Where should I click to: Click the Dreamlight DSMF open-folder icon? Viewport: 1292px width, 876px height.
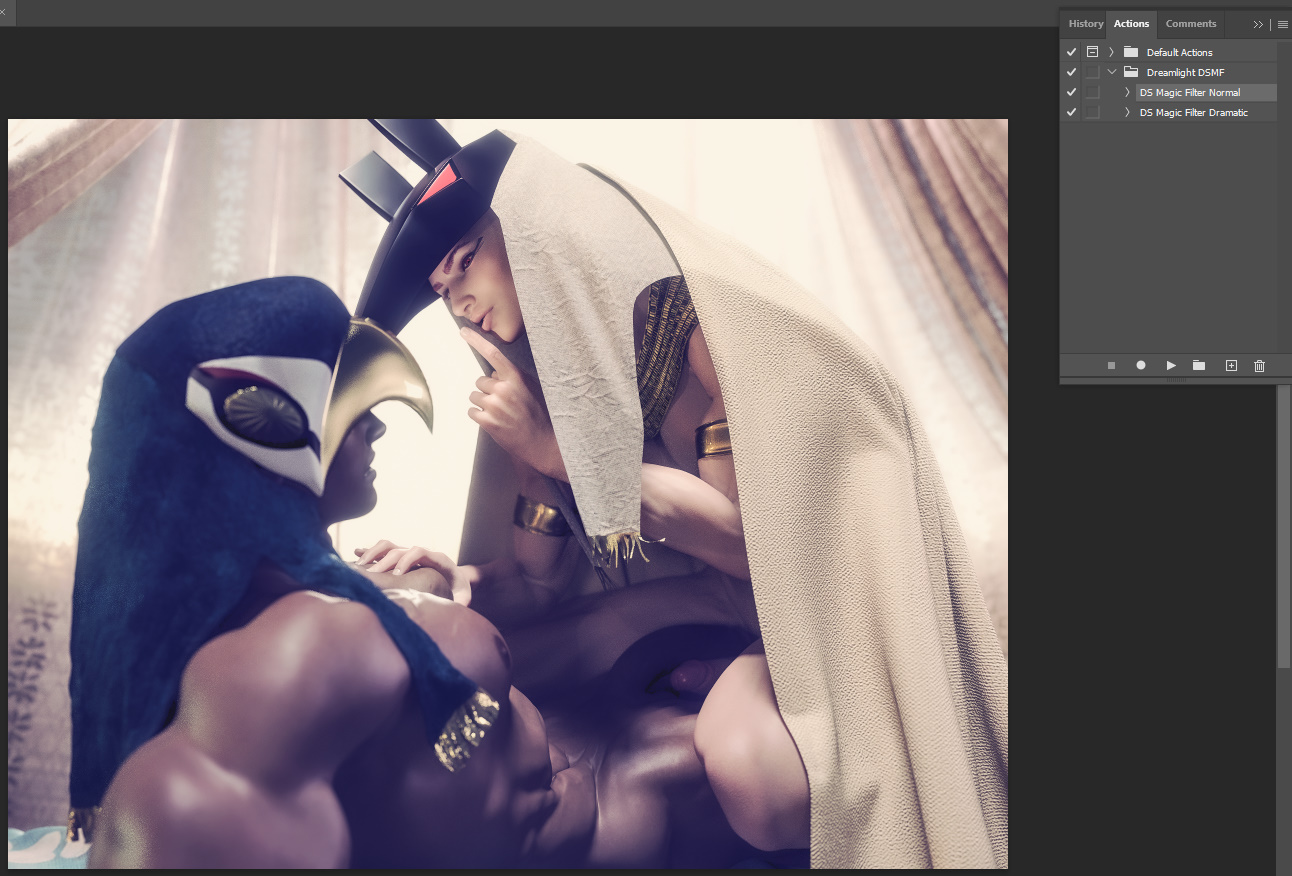click(1131, 72)
